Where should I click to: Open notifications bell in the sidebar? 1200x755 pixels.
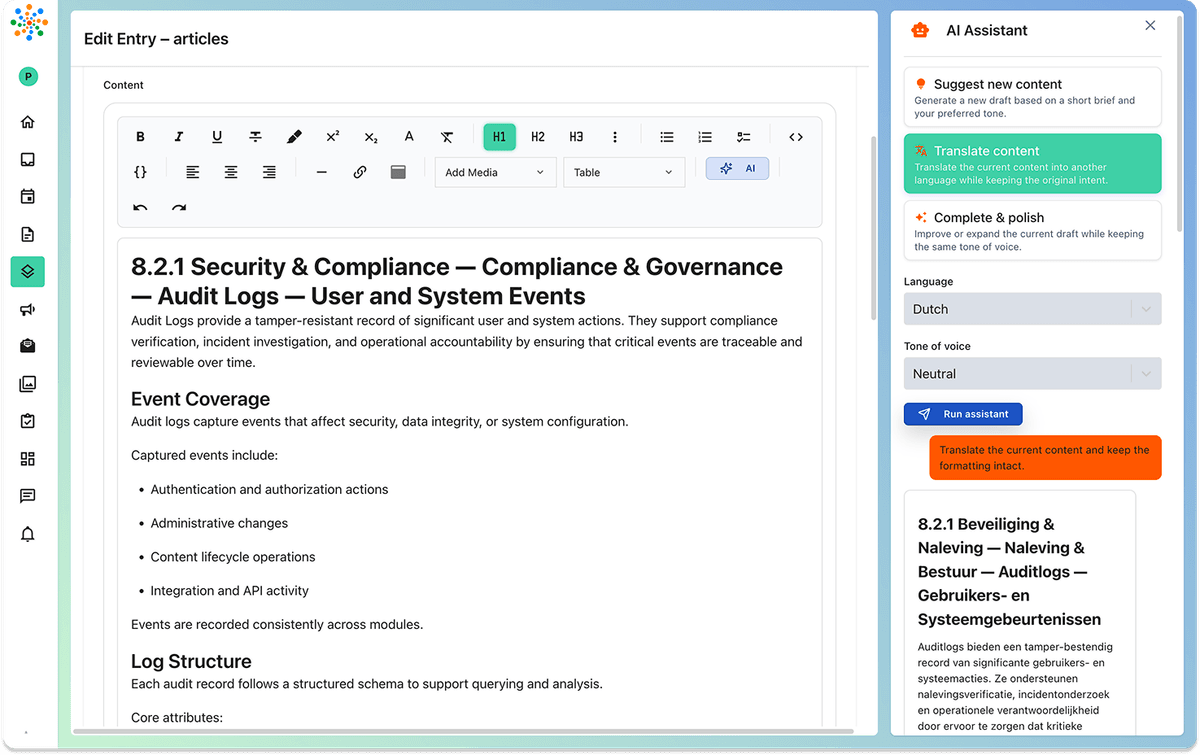coord(28,534)
